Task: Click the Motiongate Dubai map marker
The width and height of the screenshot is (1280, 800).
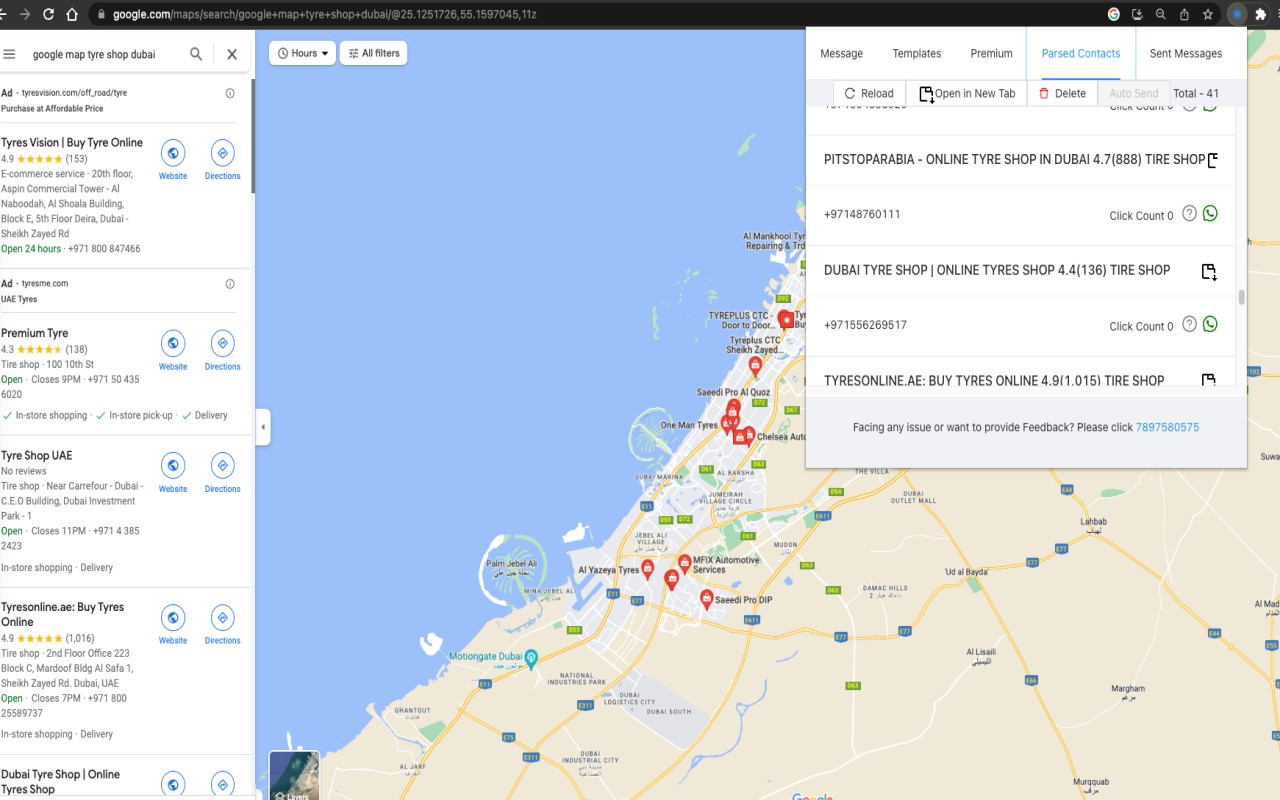Action: pyautogui.click(x=531, y=657)
